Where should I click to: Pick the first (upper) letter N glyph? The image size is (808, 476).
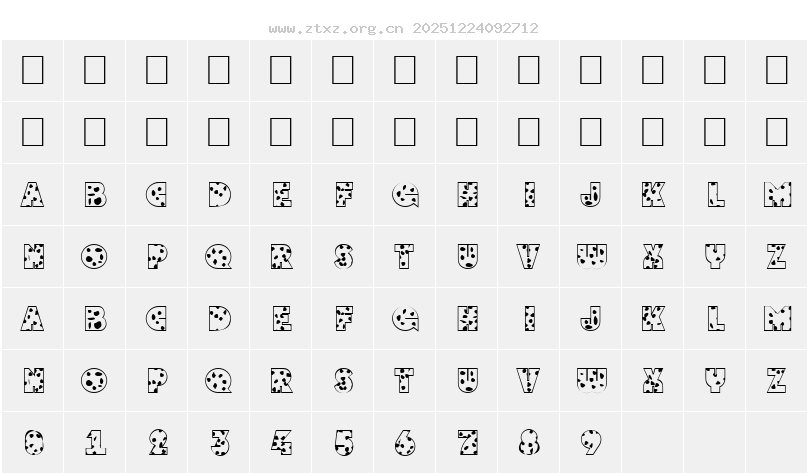[x=33, y=256]
